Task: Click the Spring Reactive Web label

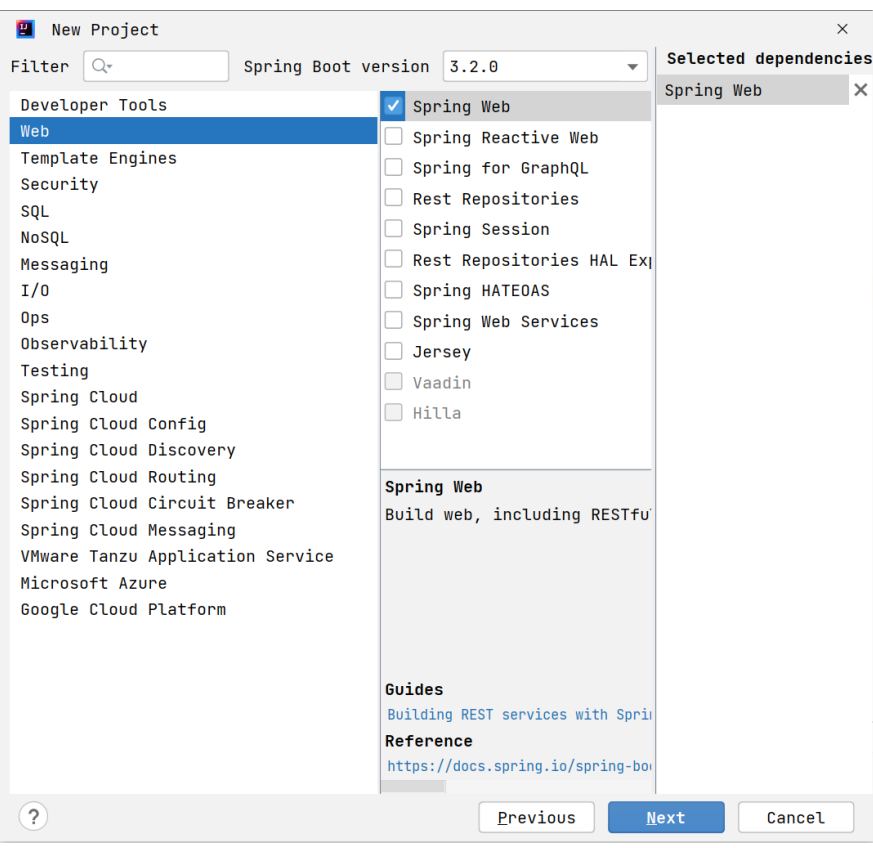Action: coord(506,138)
